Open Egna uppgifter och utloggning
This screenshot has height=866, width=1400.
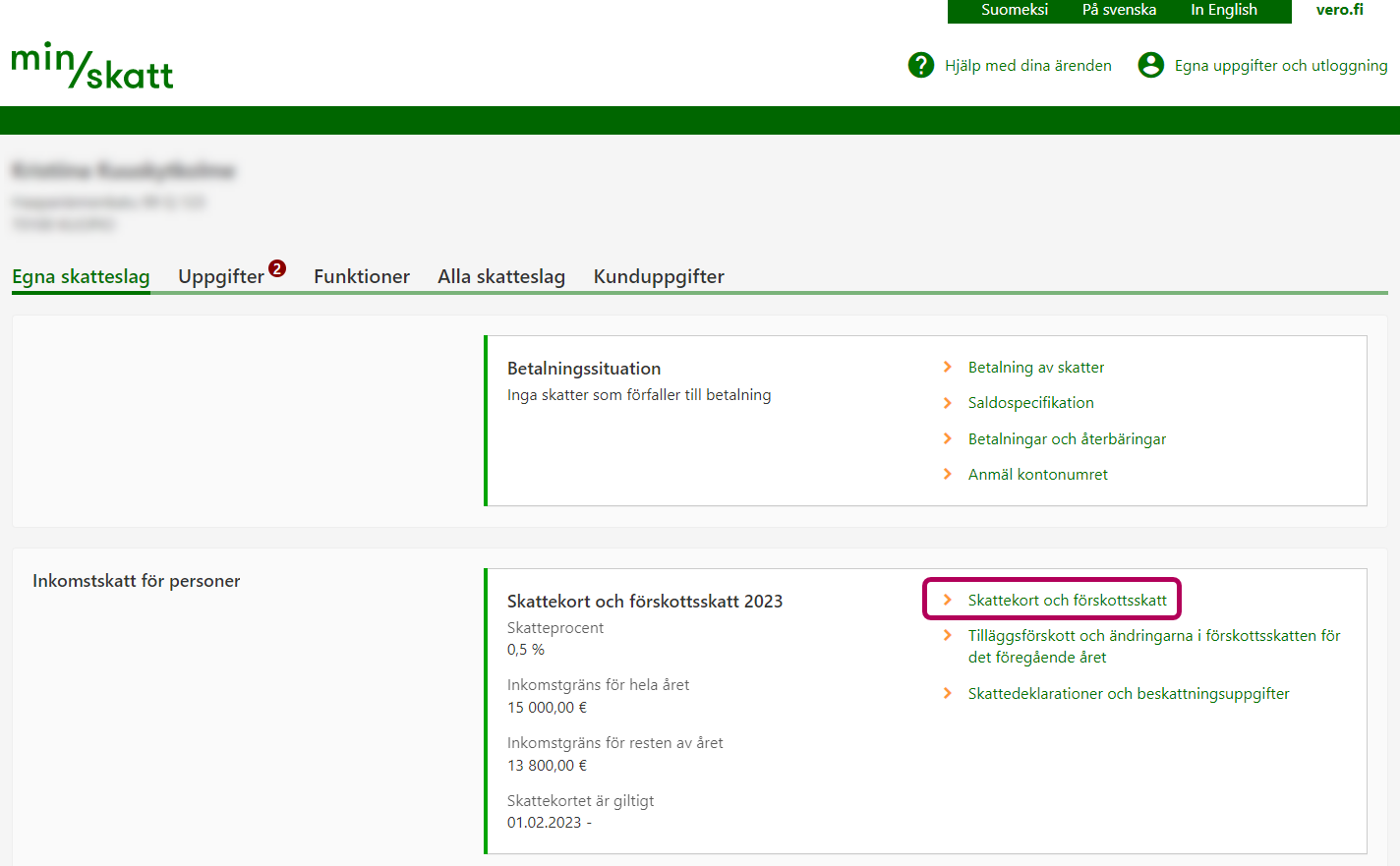click(x=1280, y=66)
